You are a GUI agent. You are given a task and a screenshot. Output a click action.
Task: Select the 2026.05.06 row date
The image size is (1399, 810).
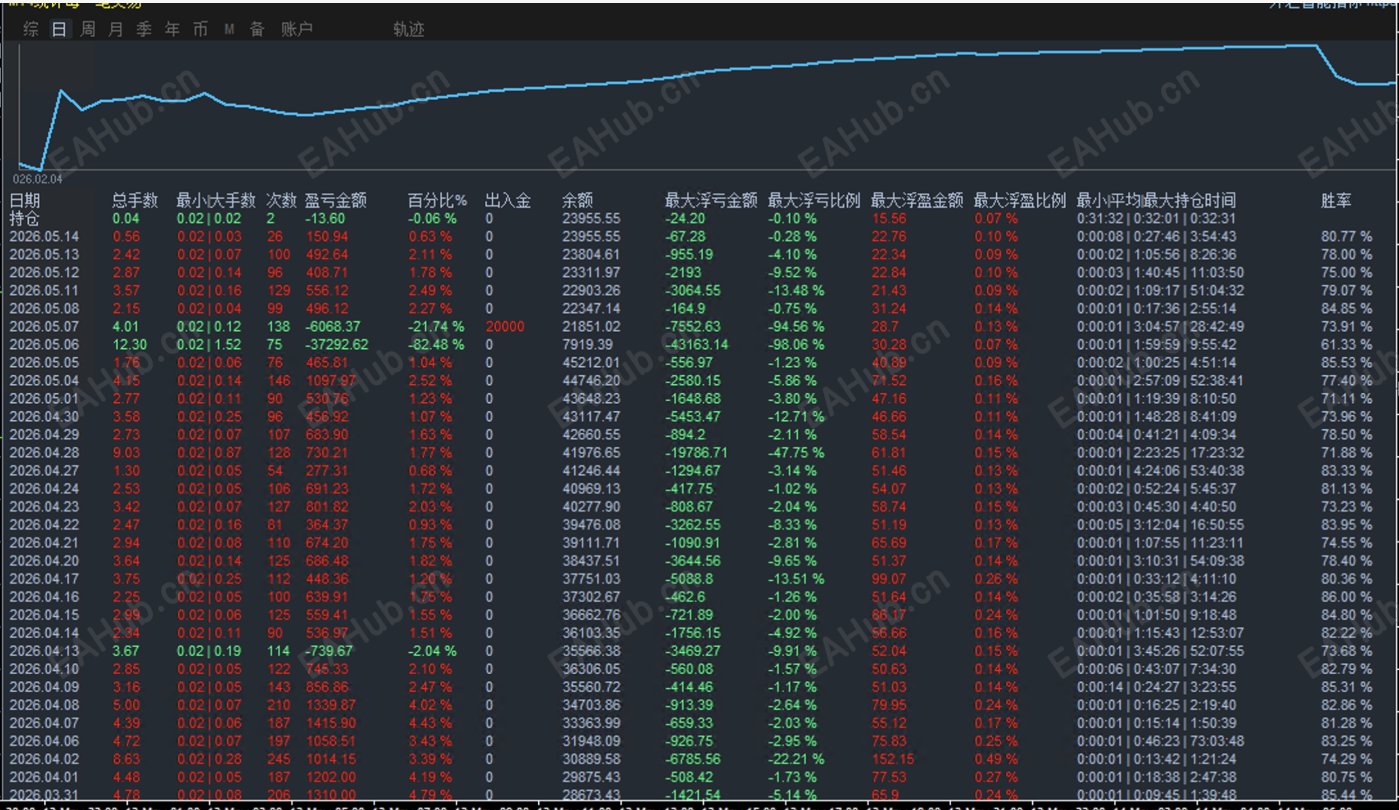coord(44,345)
